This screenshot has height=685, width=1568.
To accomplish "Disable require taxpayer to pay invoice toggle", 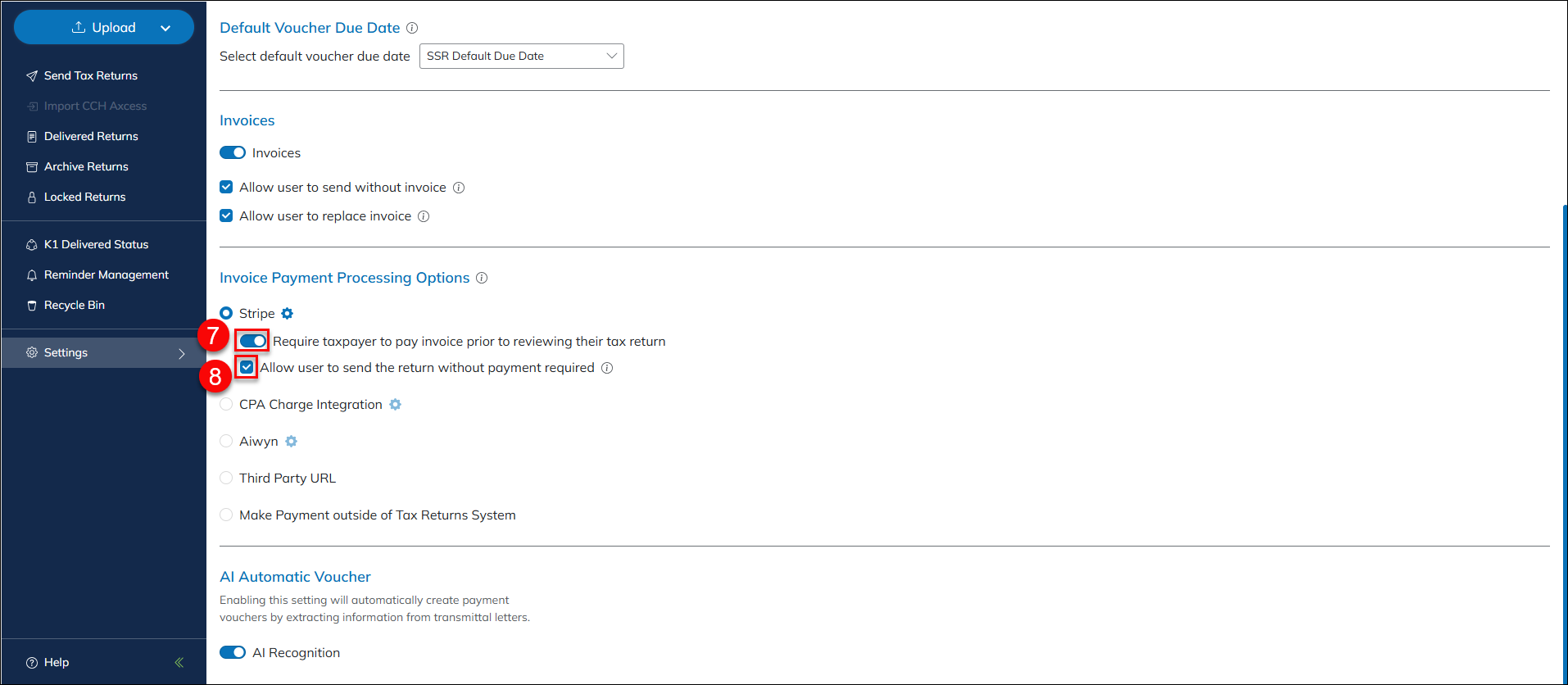I will (253, 341).
